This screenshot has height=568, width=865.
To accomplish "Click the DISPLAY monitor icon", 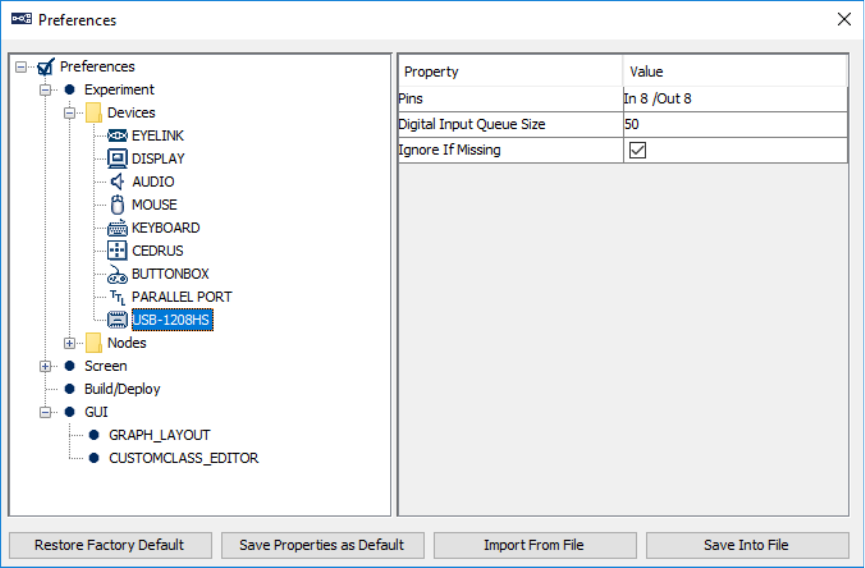I will 117,159.
